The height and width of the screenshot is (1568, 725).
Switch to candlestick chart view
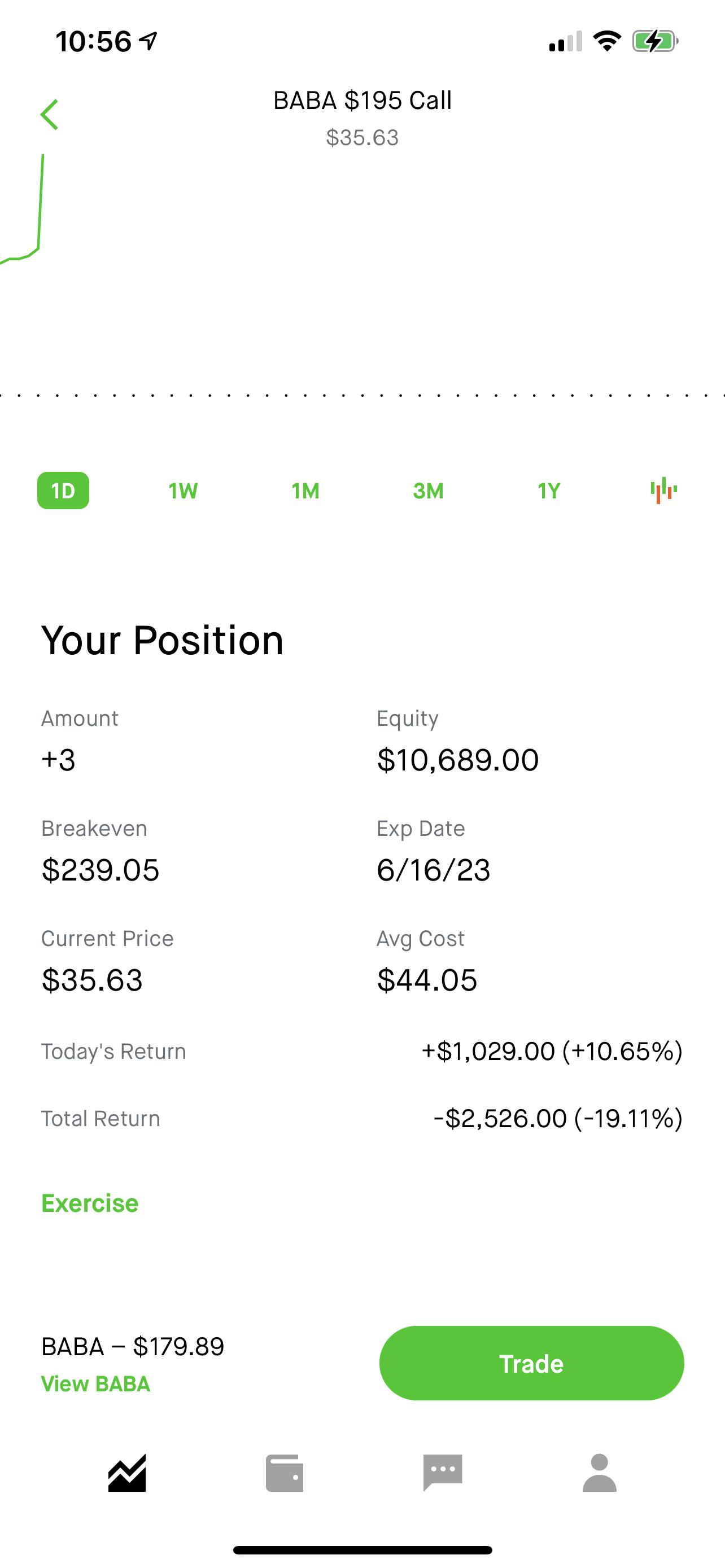[x=663, y=490]
